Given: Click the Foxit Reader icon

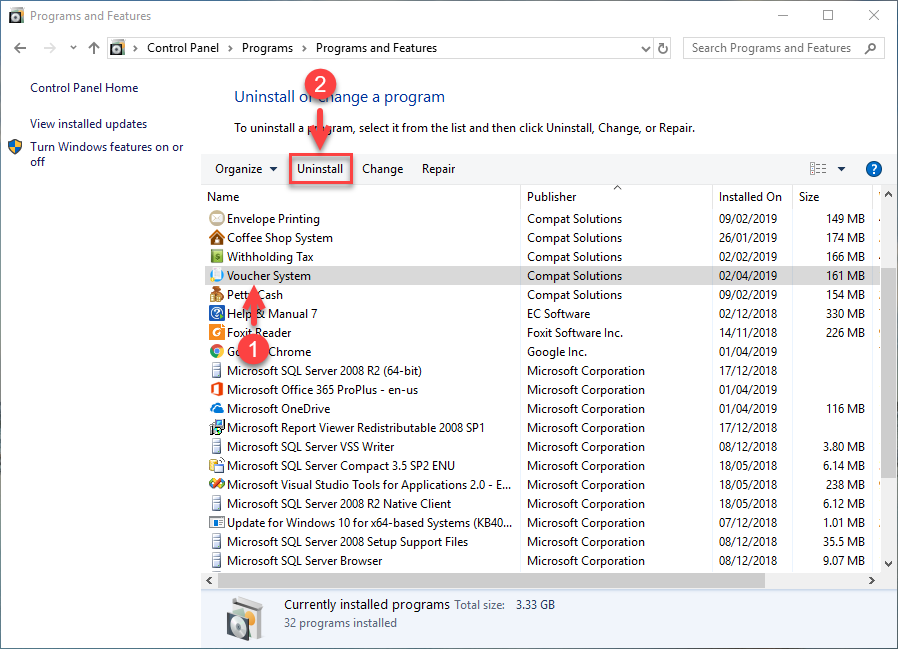Looking at the screenshot, I should (x=216, y=332).
